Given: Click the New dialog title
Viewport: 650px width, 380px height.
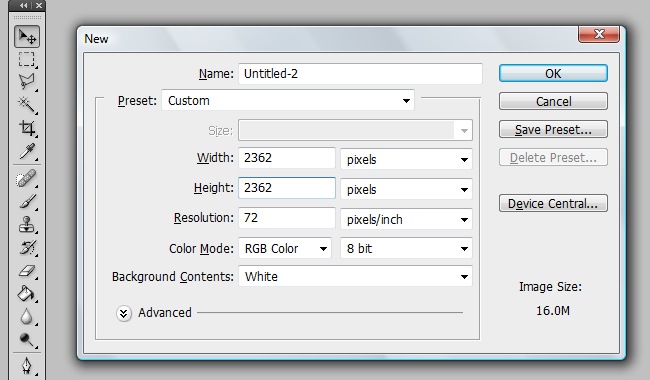Looking at the screenshot, I should pyautogui.click(x=96, y=39).
